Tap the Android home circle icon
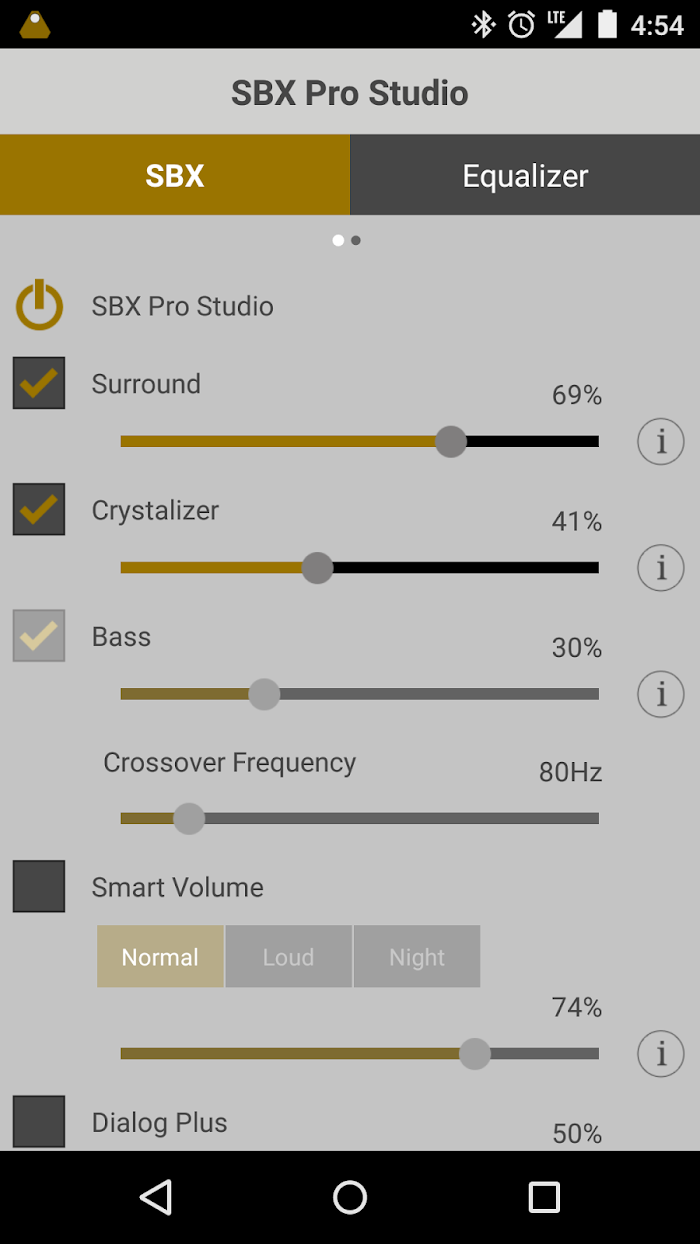Viewport: 700px width, 1244px height. [x=350, y=1197]
